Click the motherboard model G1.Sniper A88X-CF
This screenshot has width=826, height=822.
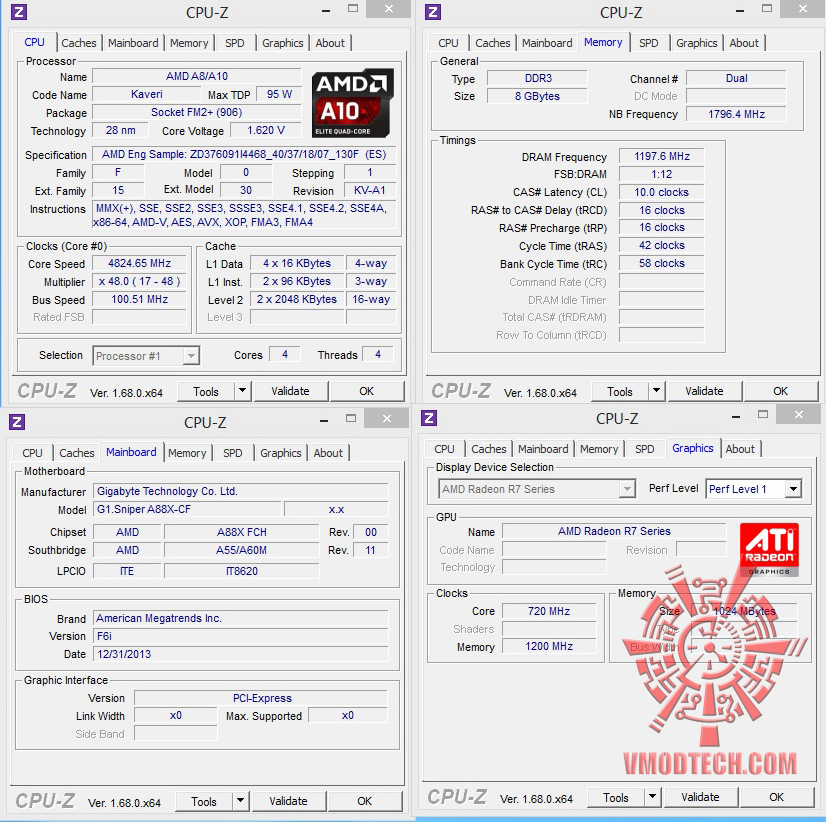pyautogui.click(x=188, y=509)
